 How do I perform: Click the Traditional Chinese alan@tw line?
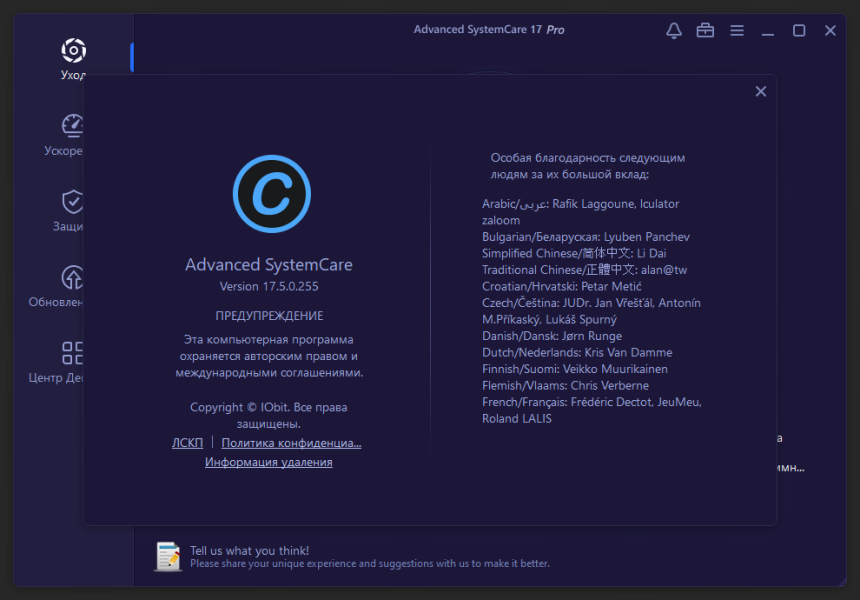click(585, 270)
